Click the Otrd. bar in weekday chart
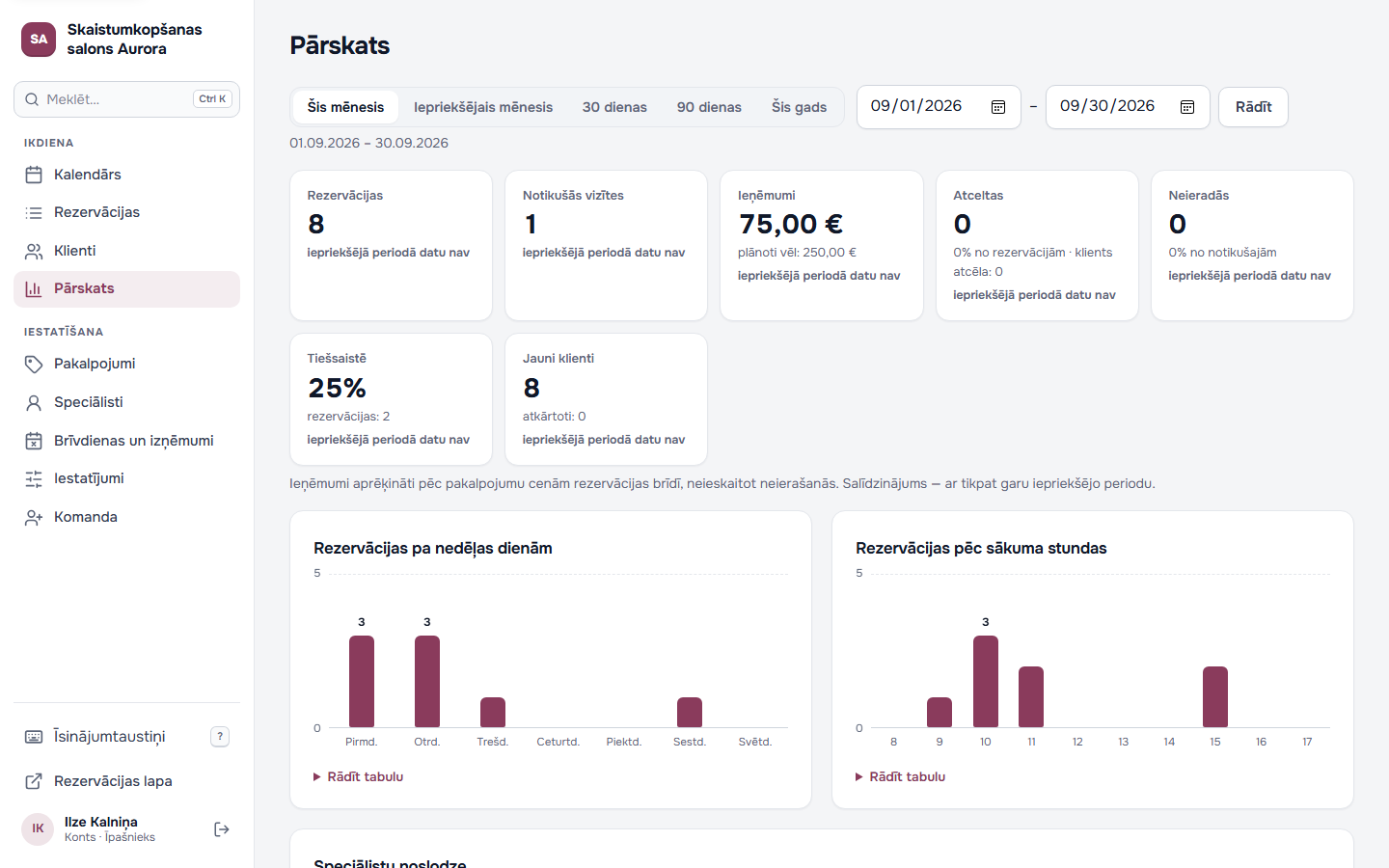Viewport: 1389px width, 868px height. coord(427,681)
